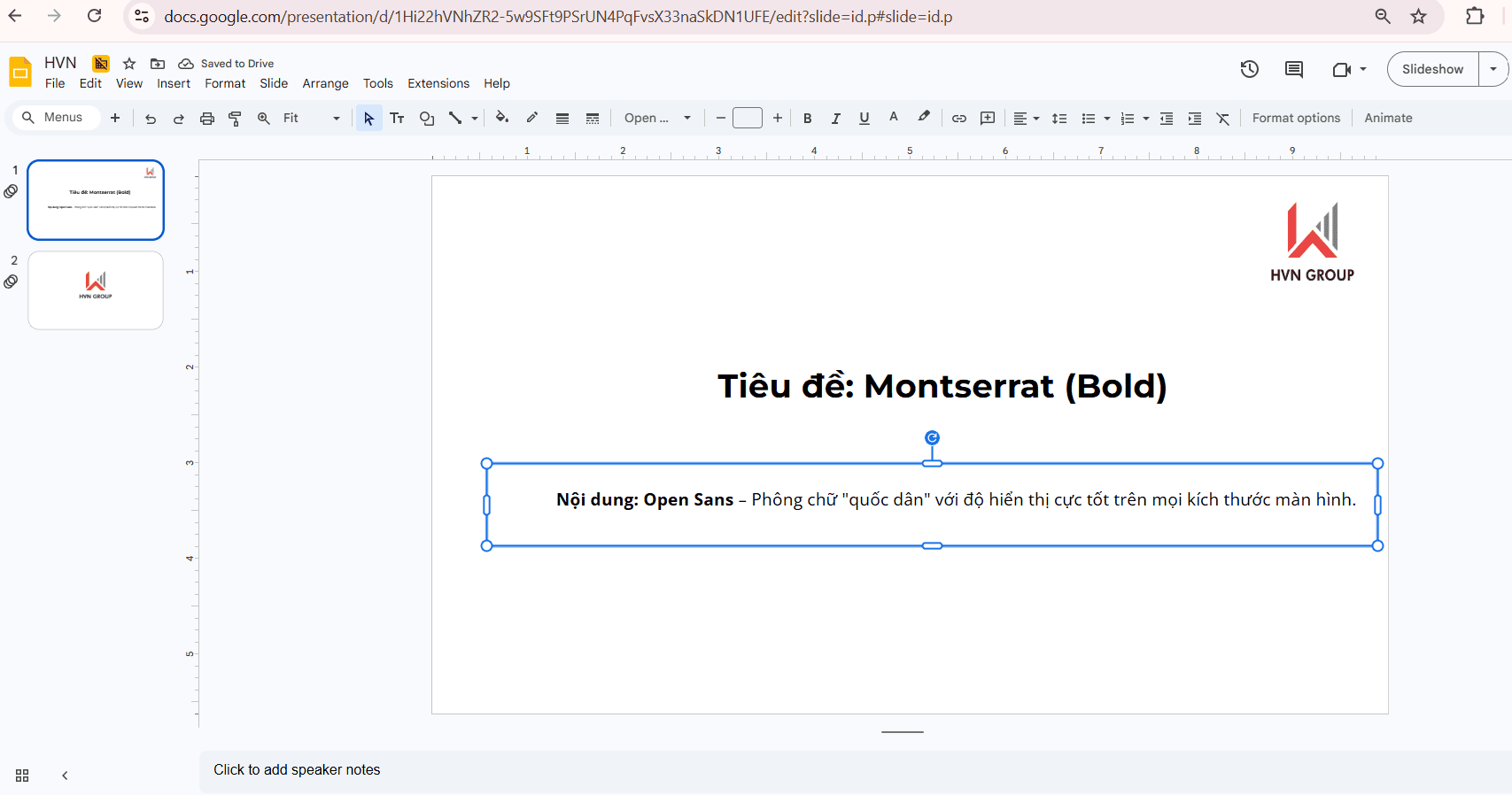Click the Undo icon in the toolbar

(151, 118)
